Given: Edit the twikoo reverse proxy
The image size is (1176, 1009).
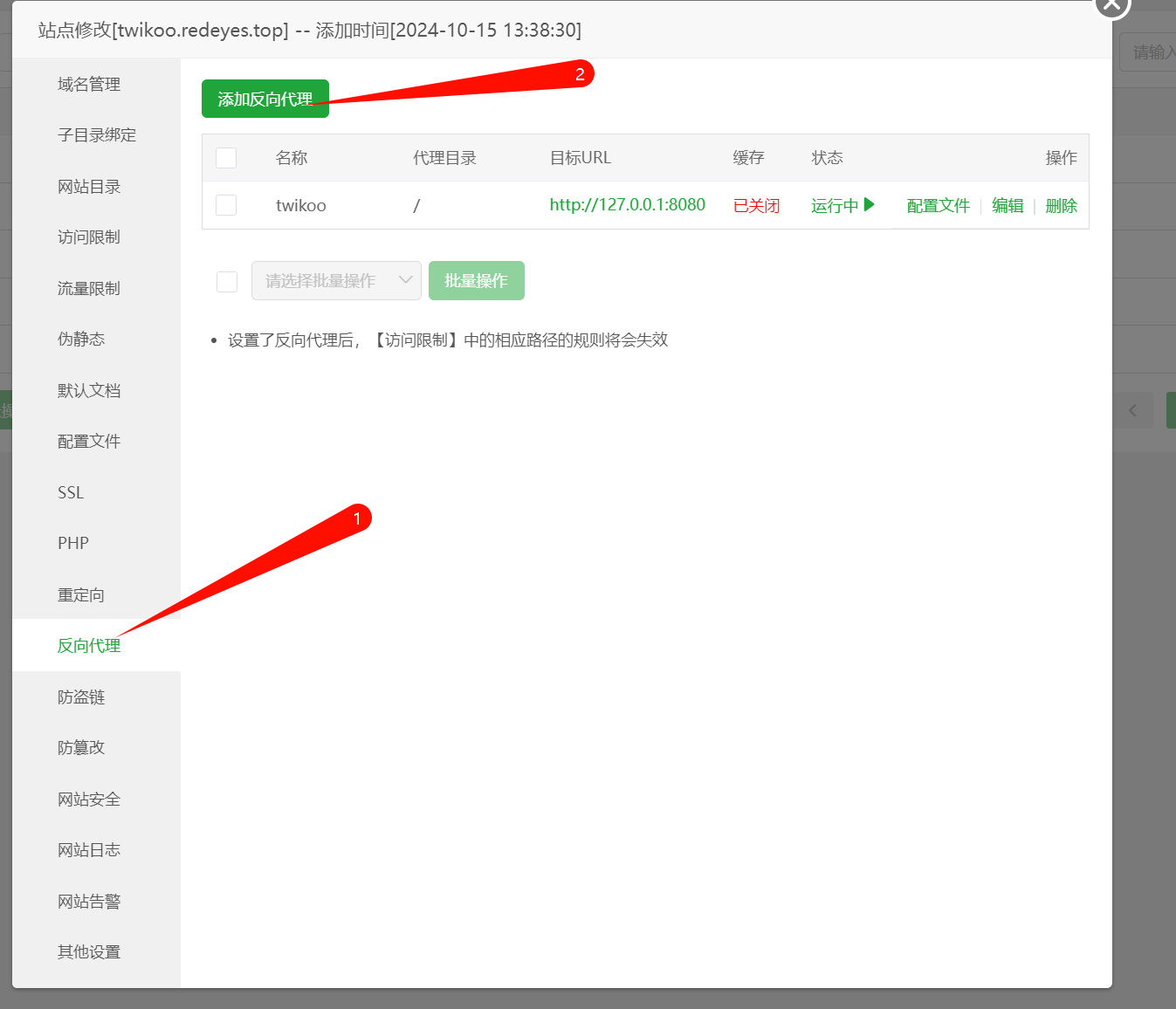Looking at the screenshot, I should tap(1007, 206).
